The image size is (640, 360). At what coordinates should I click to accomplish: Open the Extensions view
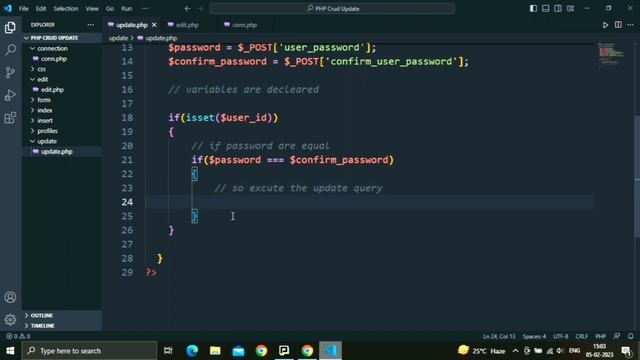pos(10,118)
